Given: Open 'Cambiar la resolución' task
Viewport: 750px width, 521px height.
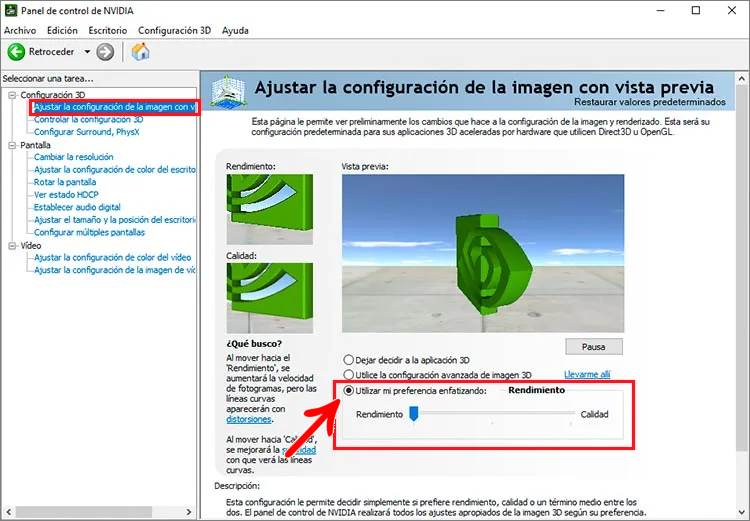Looking at the screenshot, I should [74, 157].
